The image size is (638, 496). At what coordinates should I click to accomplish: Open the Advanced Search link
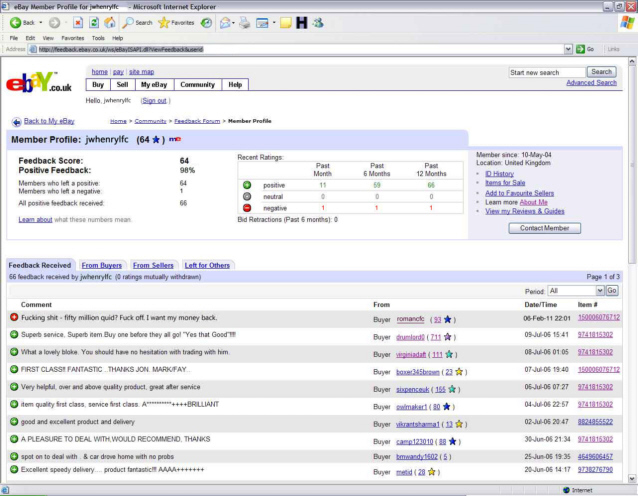click(x=591, y=83)
